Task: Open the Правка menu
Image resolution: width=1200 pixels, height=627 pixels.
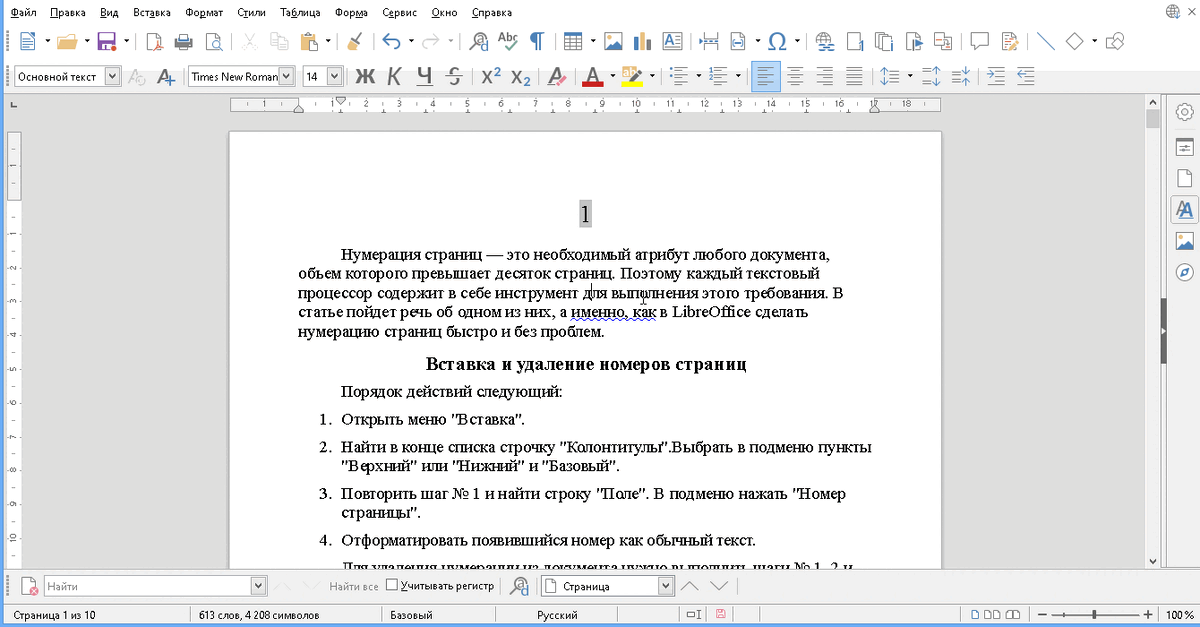Action: pos(68,13)
